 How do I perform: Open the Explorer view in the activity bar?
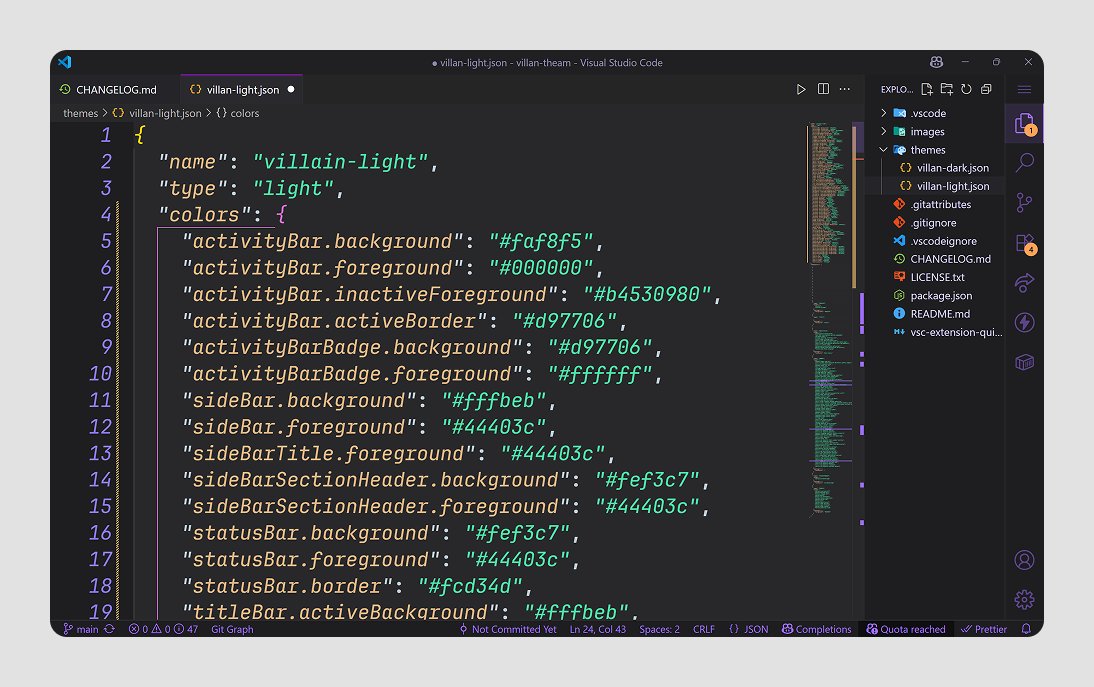(x=1024, y=123)
